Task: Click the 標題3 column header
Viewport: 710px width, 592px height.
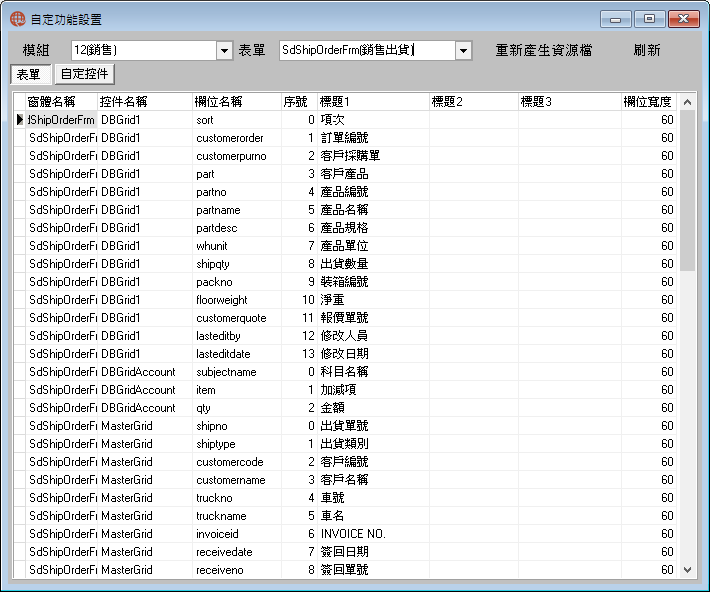Action: [x=570, y=101]
